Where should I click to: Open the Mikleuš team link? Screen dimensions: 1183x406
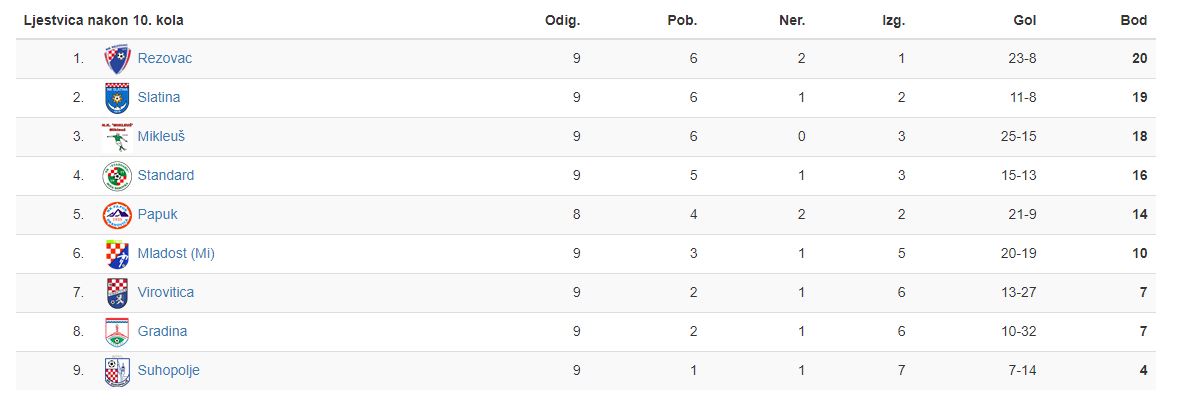[161, 137]
